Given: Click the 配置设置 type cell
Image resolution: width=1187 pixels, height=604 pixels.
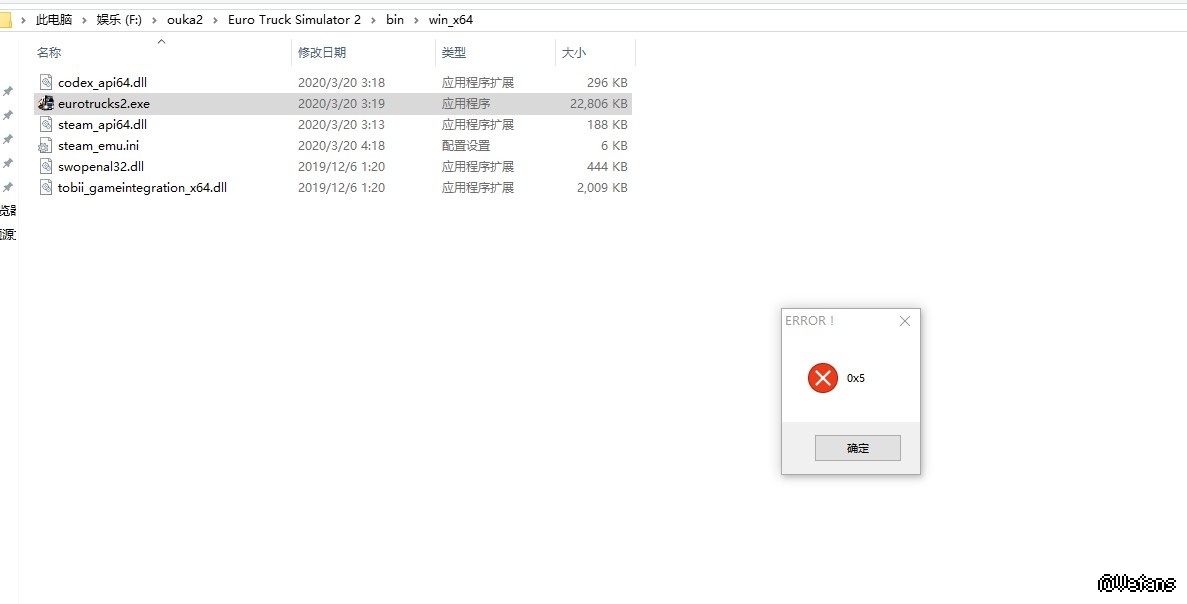Looking at the screenshot, I should (x=466, y=146).
